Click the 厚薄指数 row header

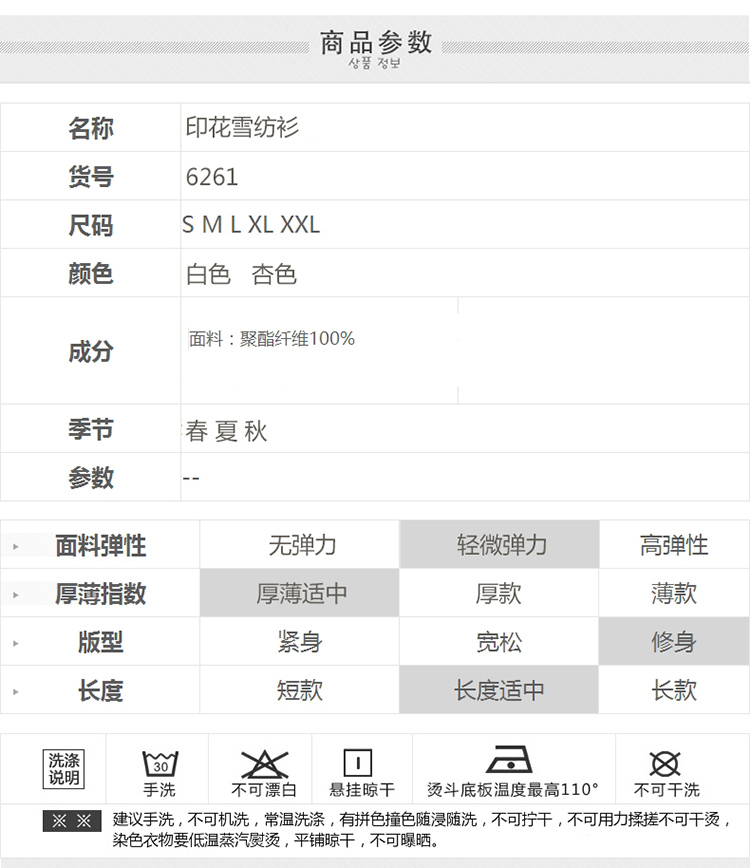point(100,594)
